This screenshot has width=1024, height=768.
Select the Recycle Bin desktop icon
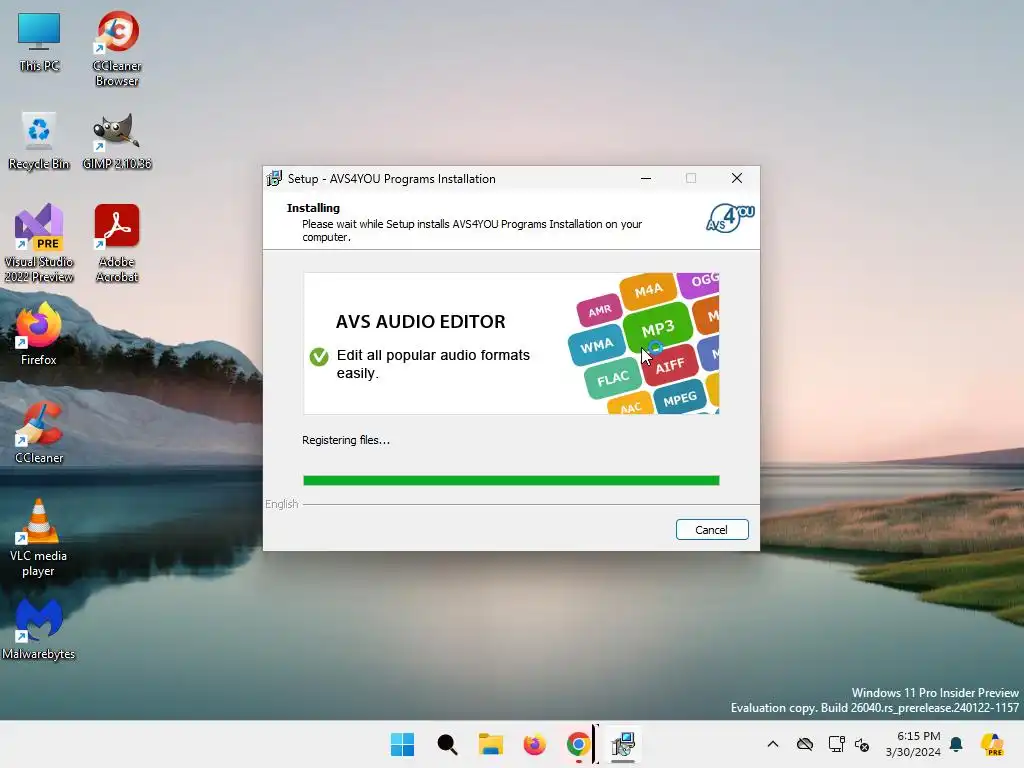tap(39, 141)
